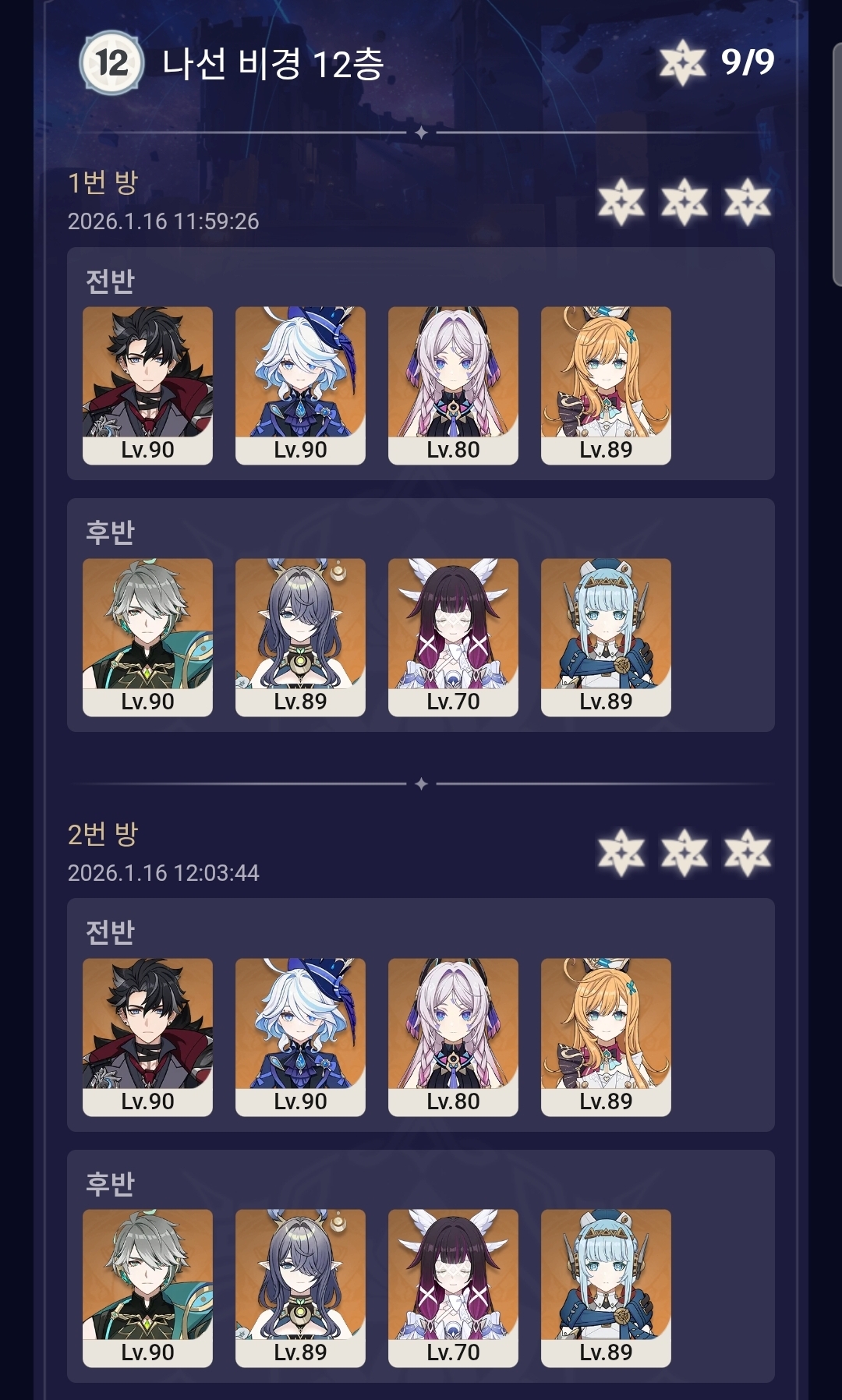Tap the 나선 비경 12층 title
842x1400 pixels.
273,63
